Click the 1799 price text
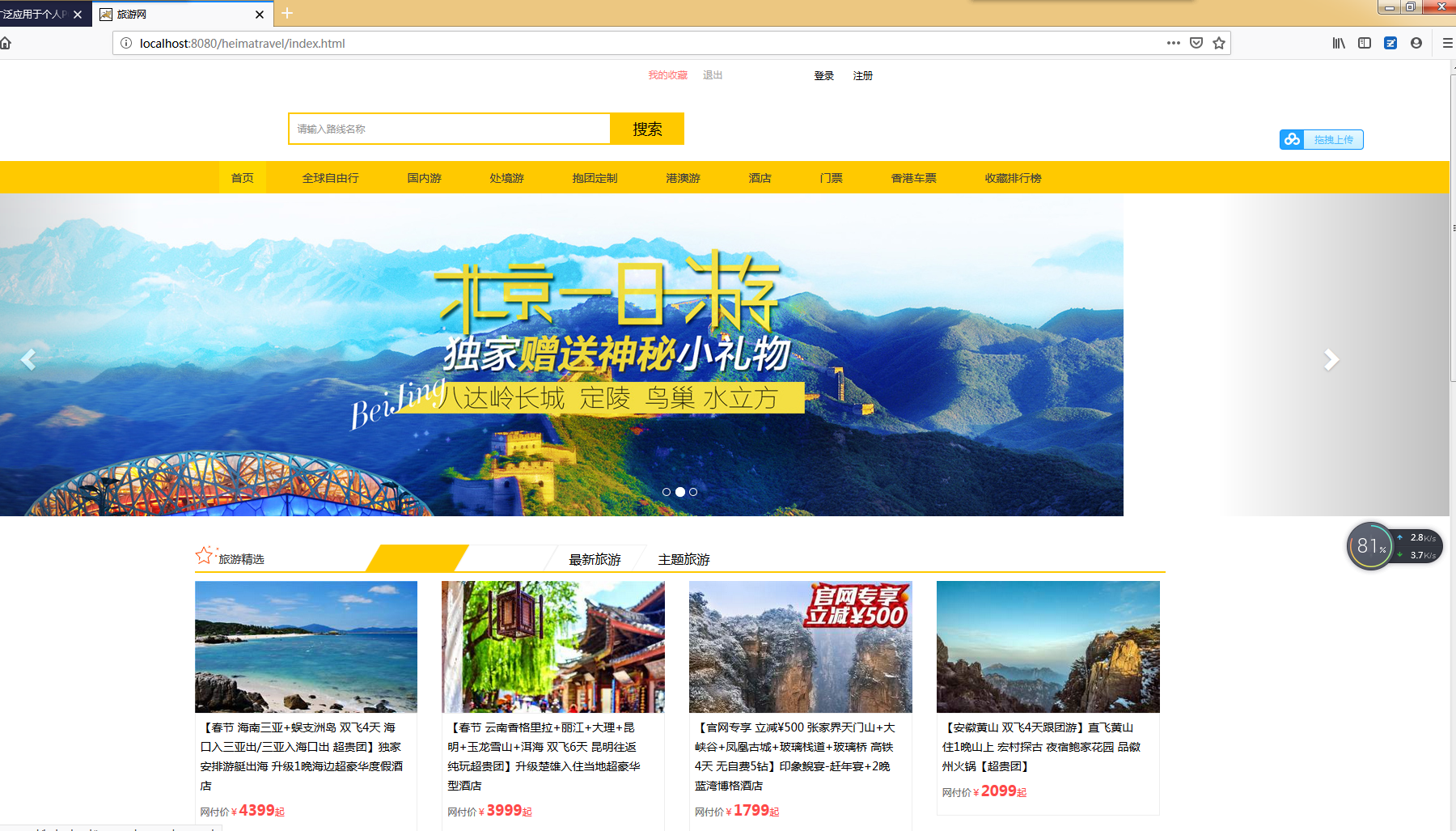Screen dimensions: 1456x831 [751, 811]
